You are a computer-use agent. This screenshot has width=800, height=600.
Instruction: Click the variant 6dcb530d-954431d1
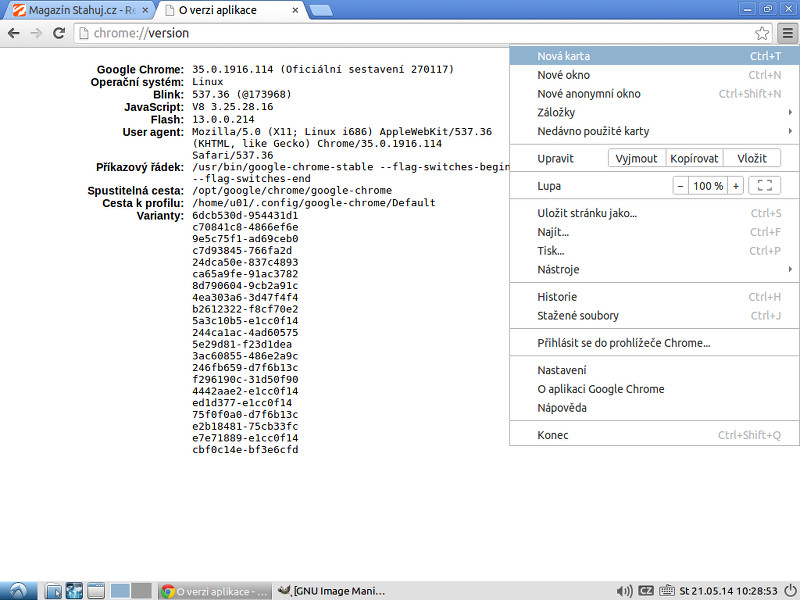coord(245,215)
